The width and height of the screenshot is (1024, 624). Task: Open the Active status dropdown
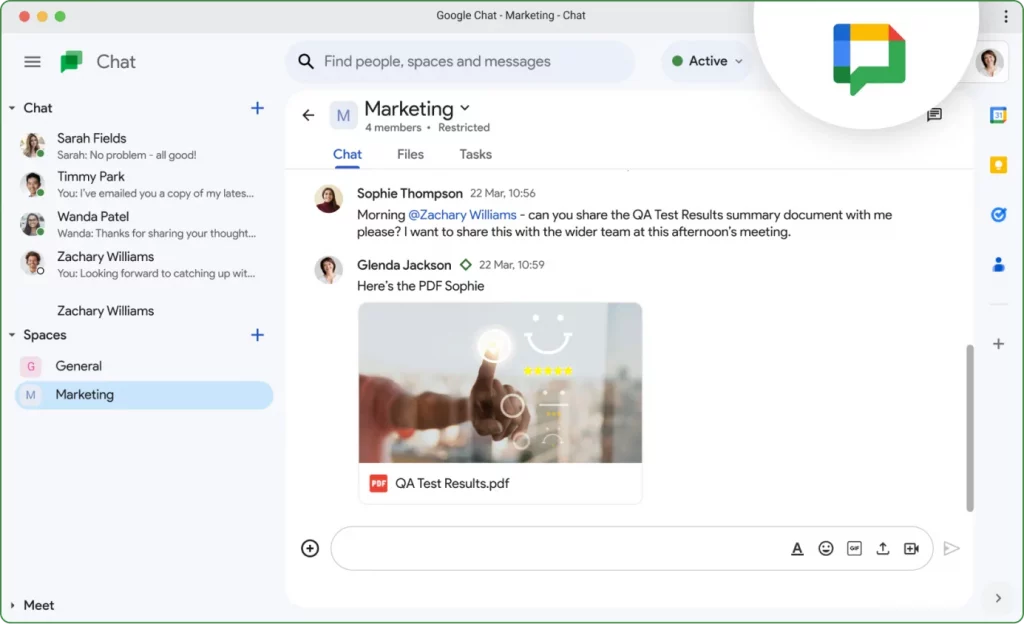707,61
